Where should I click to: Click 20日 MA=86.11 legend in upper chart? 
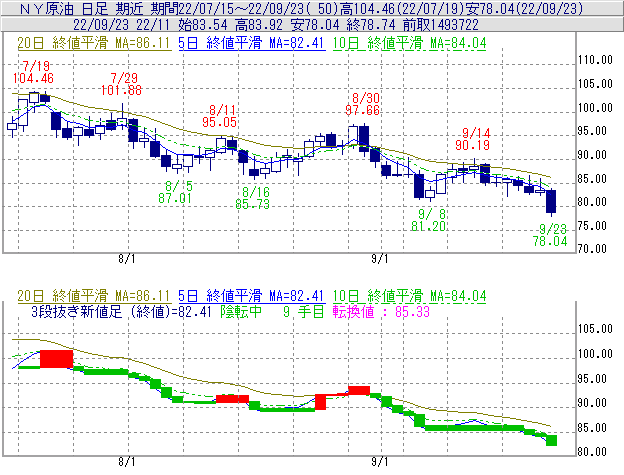tap(68, 43)
